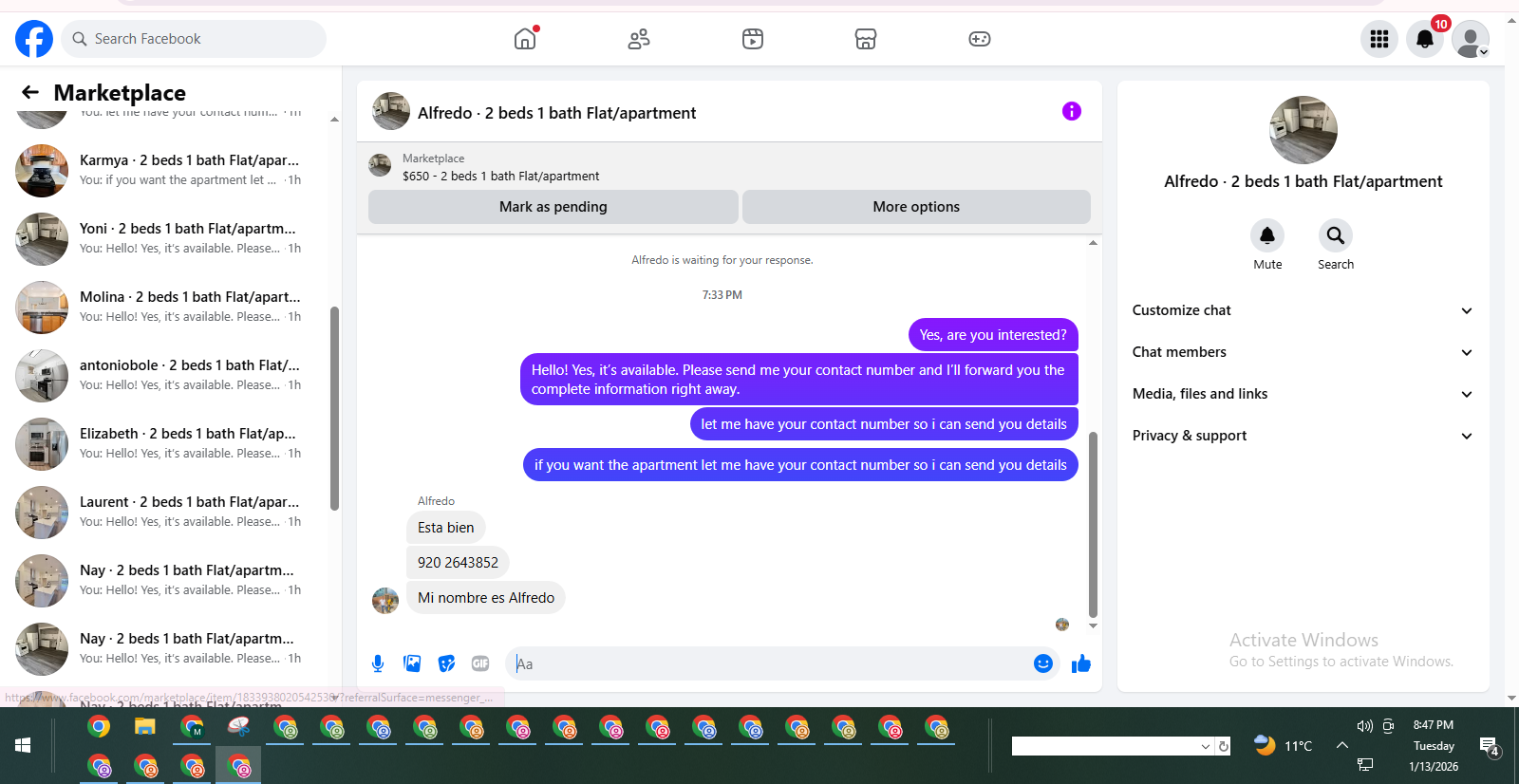
Task: Open Yoni conversation in list
Action: coord(167,238)
